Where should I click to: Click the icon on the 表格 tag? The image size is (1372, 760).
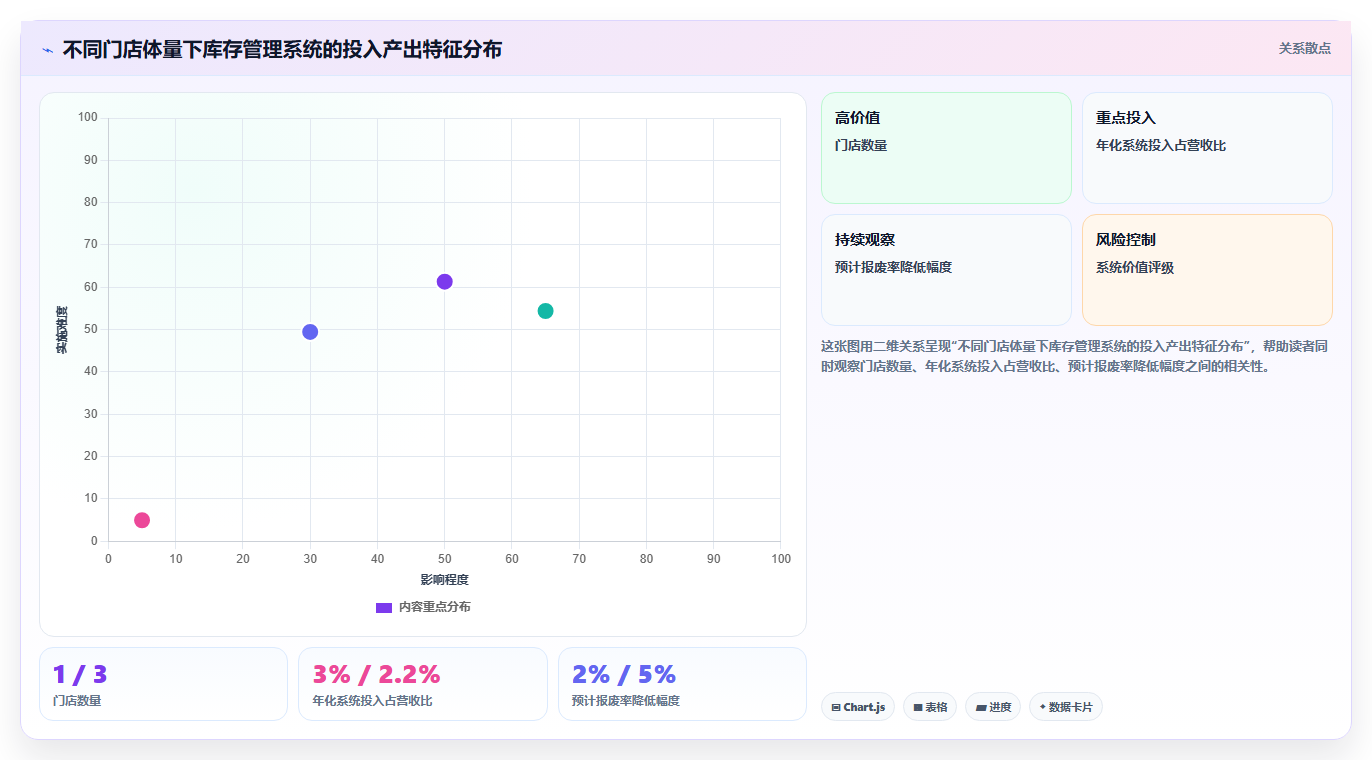pyautogui.click(x=918, y=707)
